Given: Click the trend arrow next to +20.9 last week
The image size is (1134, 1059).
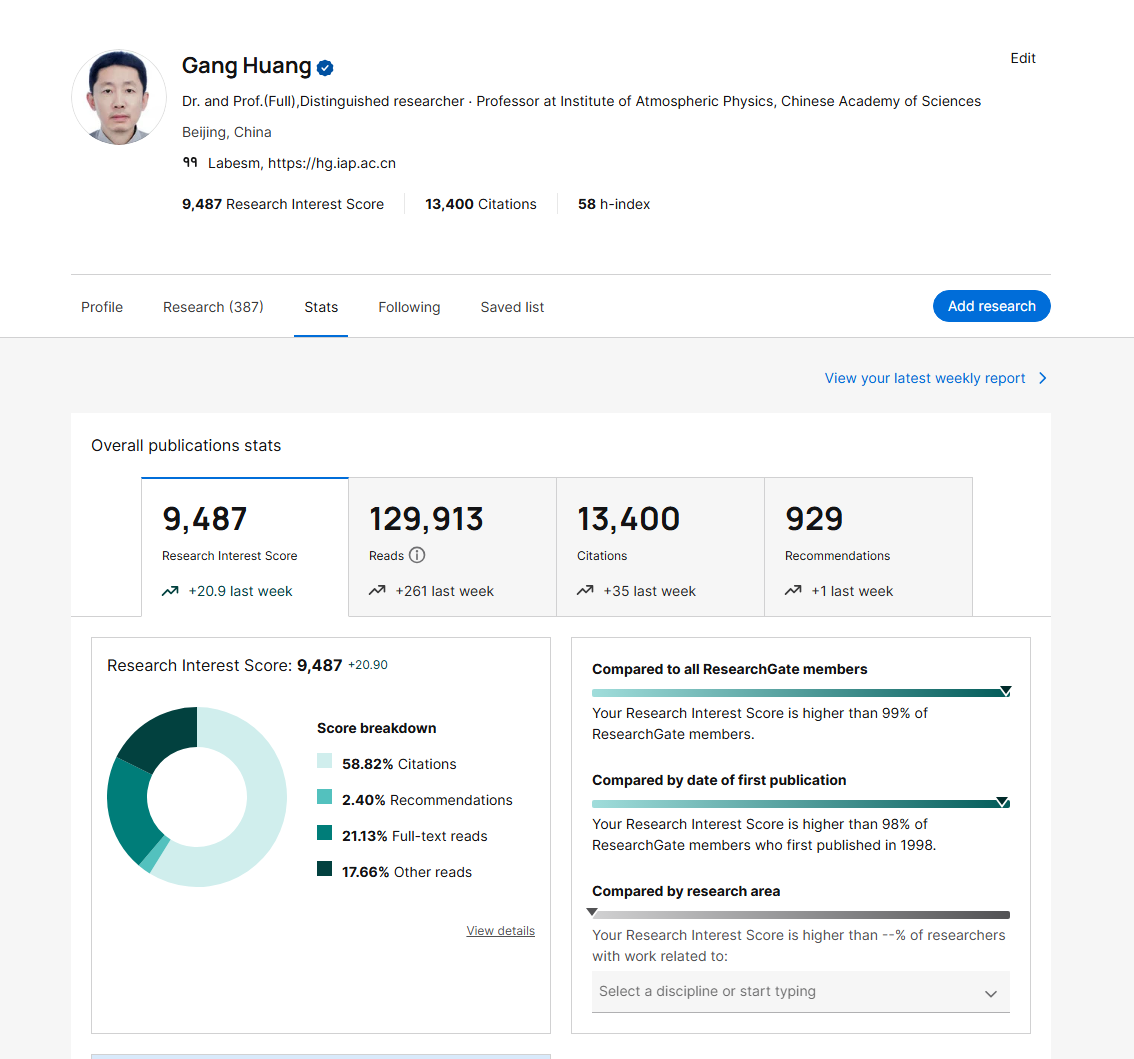Looking at the screenshot, I should (170, 591).
